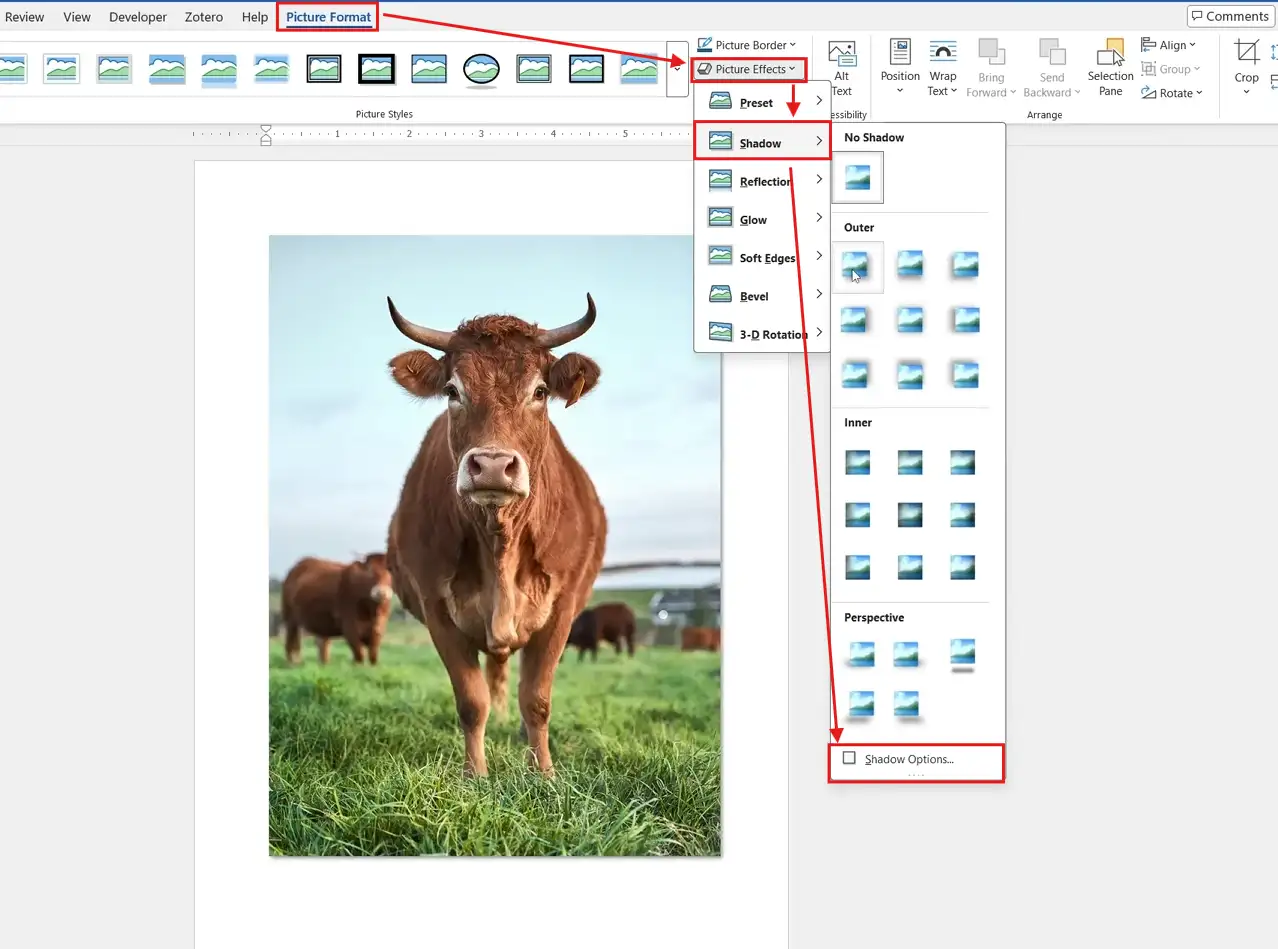1278x949 pixels.
Task: Pick Inner shadow Inside: Top Left preset
Action: coord(857,462)
